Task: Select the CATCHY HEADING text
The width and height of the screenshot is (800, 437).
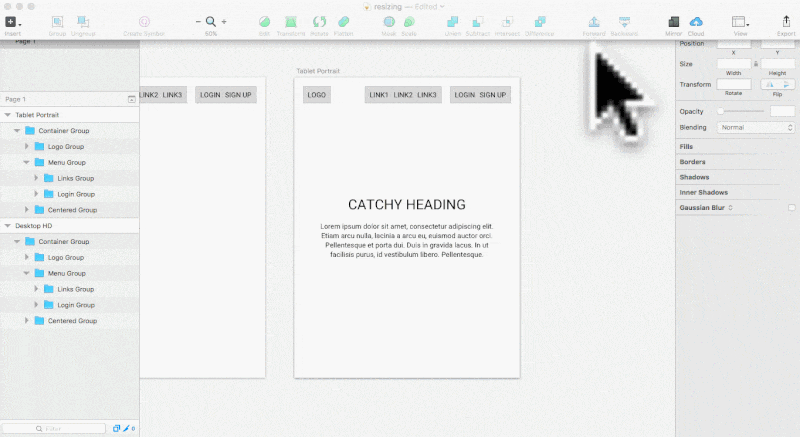Action: (407, 204)
